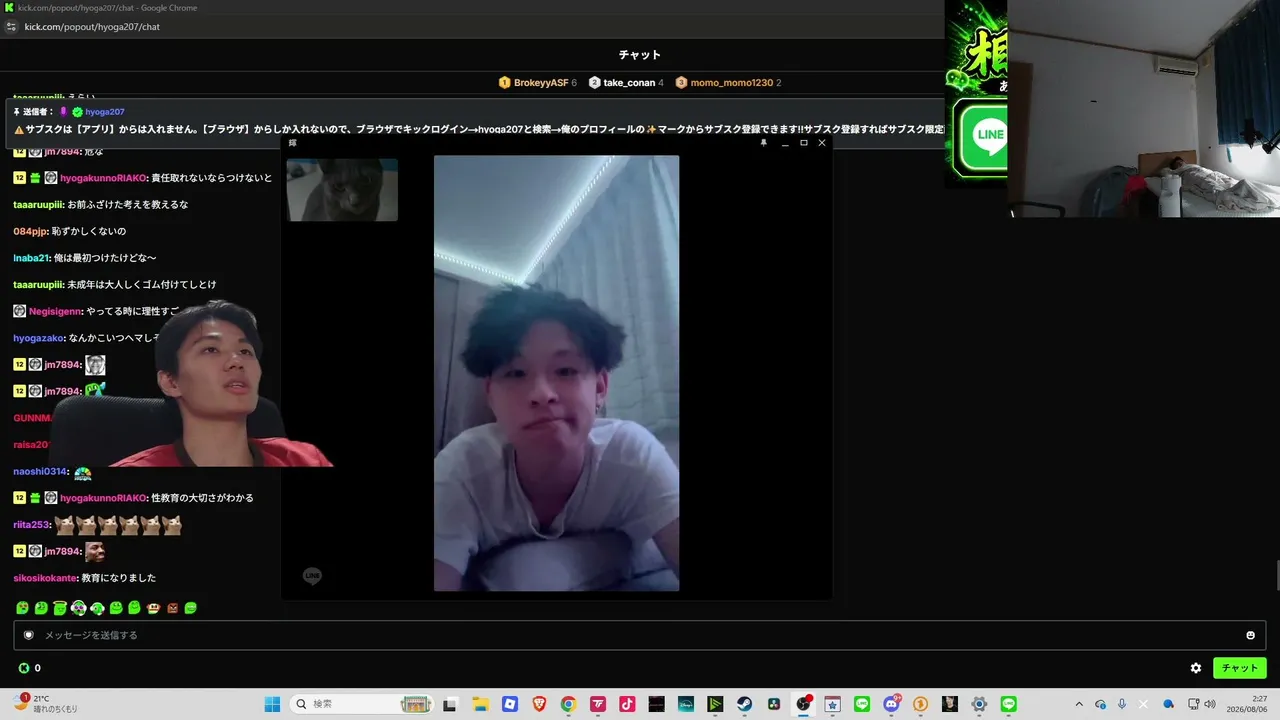Open TikTok from the taskbar
Image resolution: width=1280 pixels, height=720 pixels.
(627, 704)
